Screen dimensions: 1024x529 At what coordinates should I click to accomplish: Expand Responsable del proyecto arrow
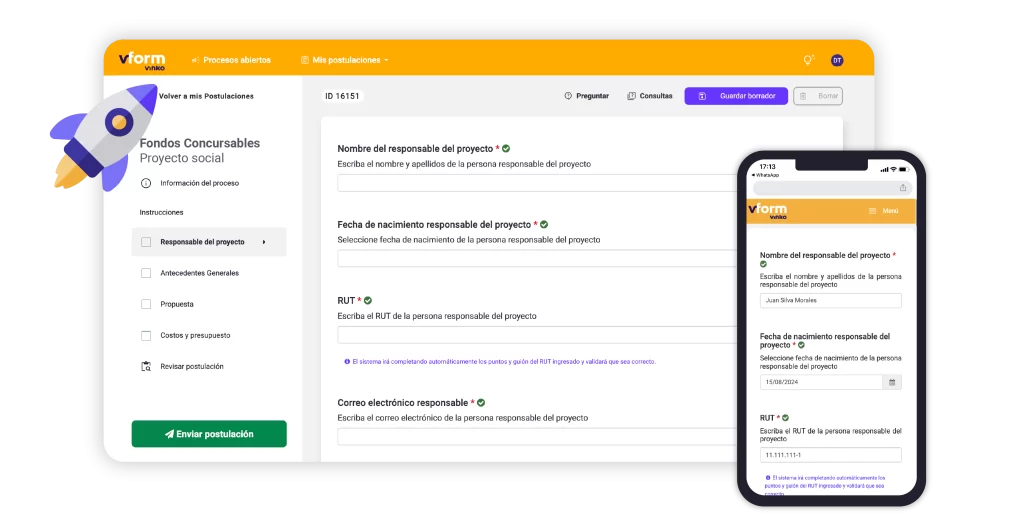[x=264, y=242]
